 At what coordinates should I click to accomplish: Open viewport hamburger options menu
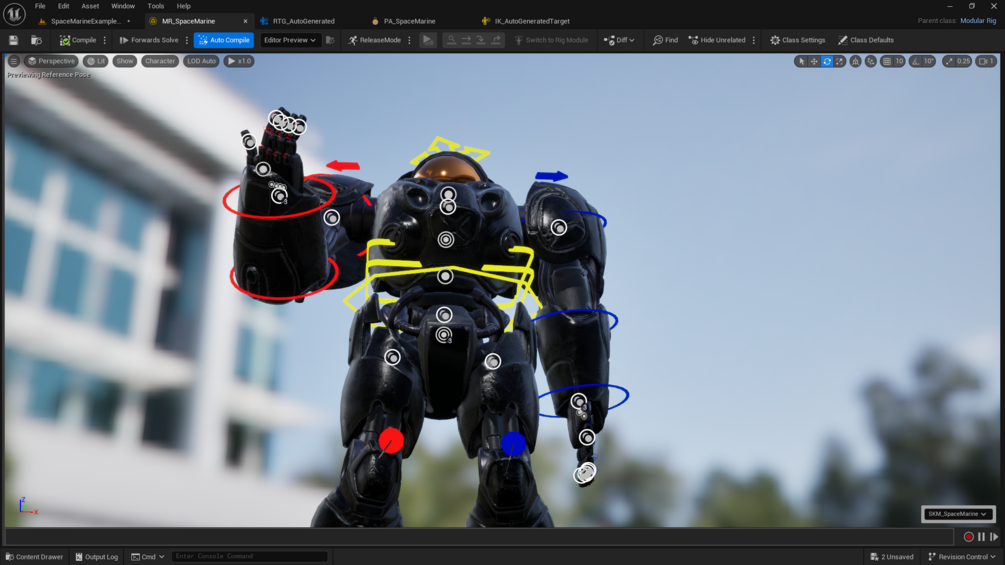pos(13,61)
